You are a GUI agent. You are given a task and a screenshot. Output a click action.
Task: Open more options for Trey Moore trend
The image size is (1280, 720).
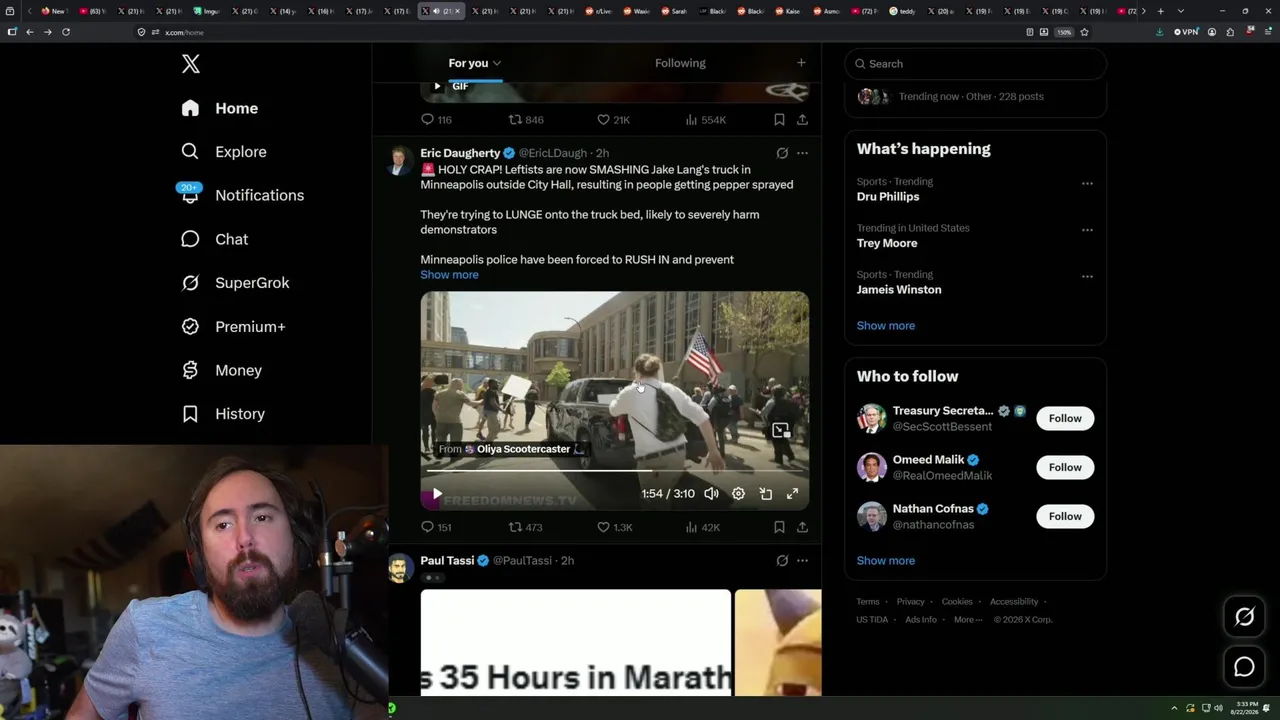[1087, 230]
